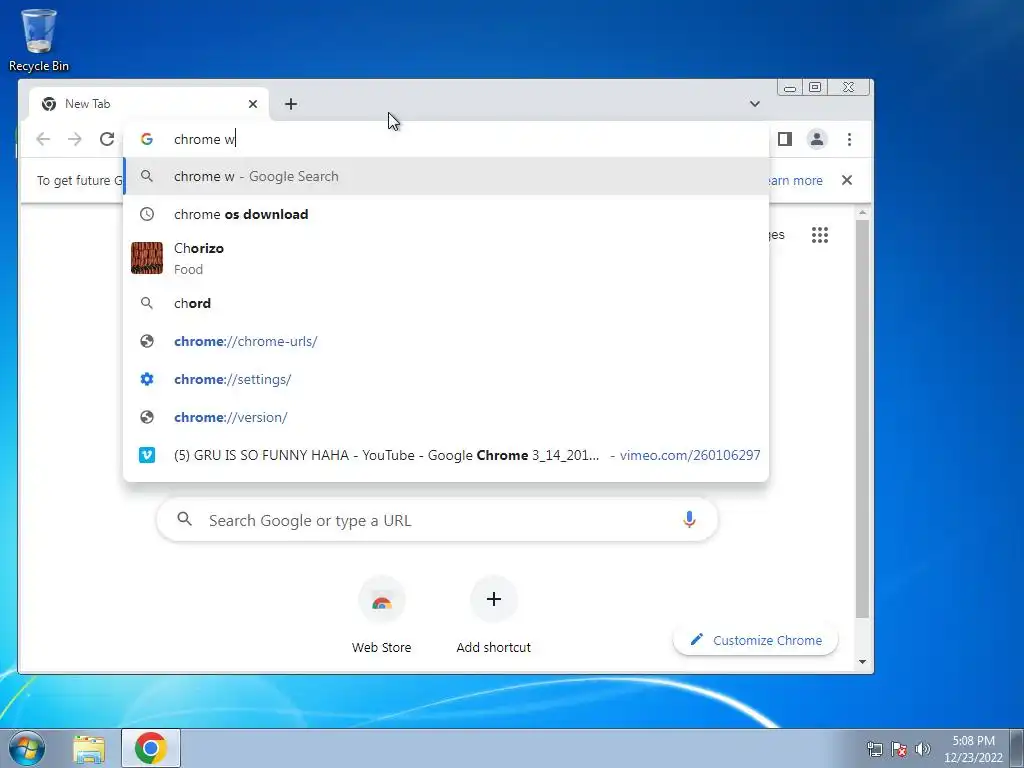Click the page scrollbar up arrow
Image resolution: width=1024 pixels, height=768 pixels.
click(862, 212)
